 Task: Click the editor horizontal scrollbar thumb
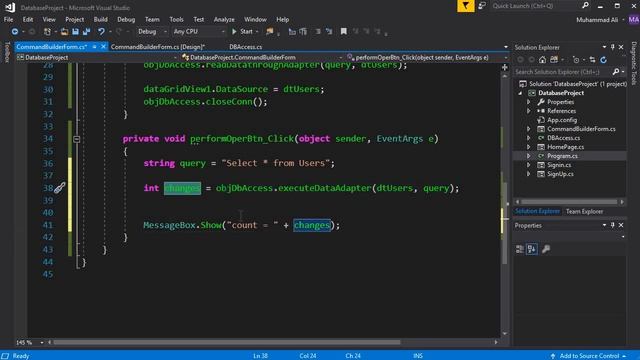point(227,342)
